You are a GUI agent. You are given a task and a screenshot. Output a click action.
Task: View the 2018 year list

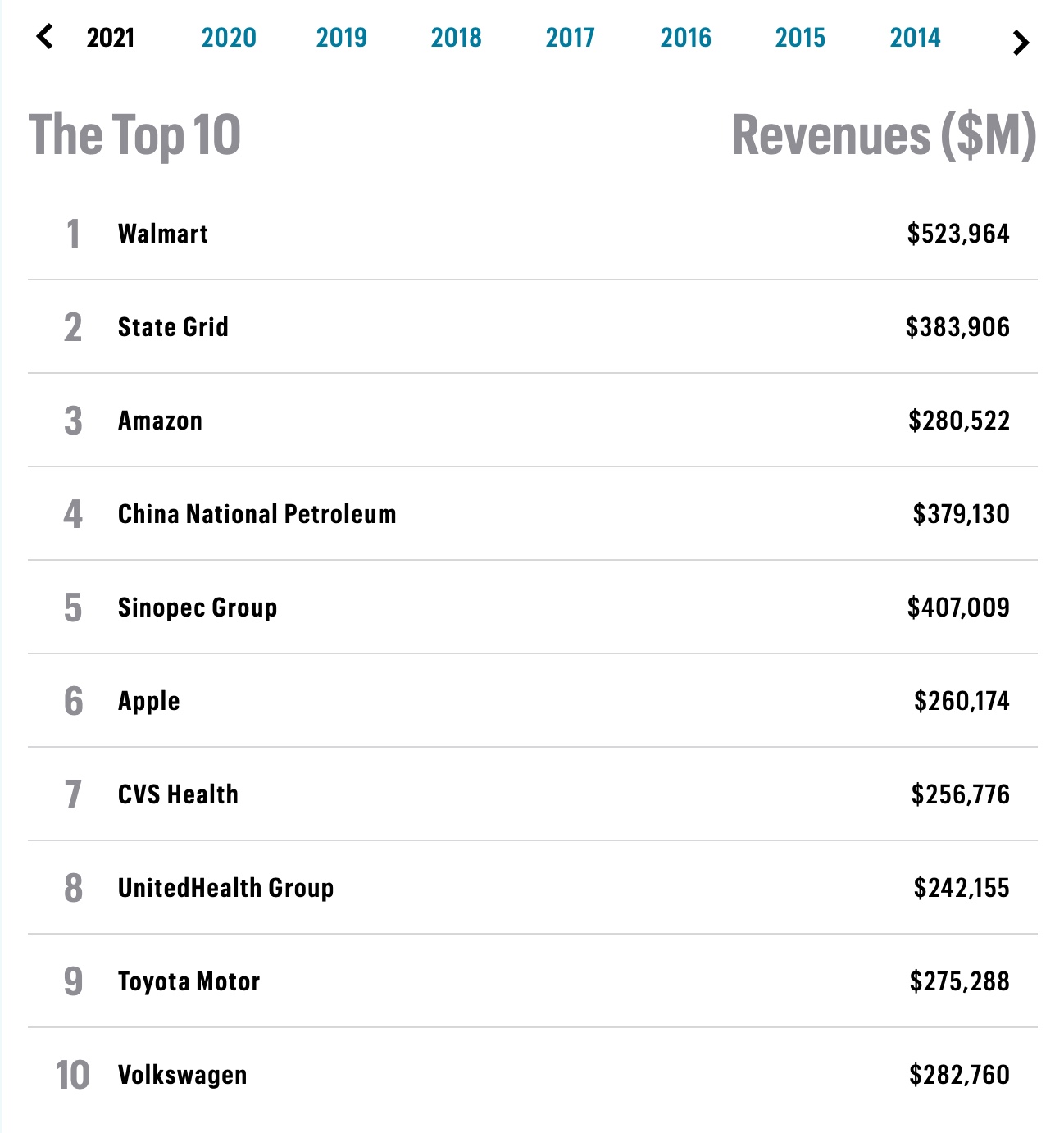(457, 38)
